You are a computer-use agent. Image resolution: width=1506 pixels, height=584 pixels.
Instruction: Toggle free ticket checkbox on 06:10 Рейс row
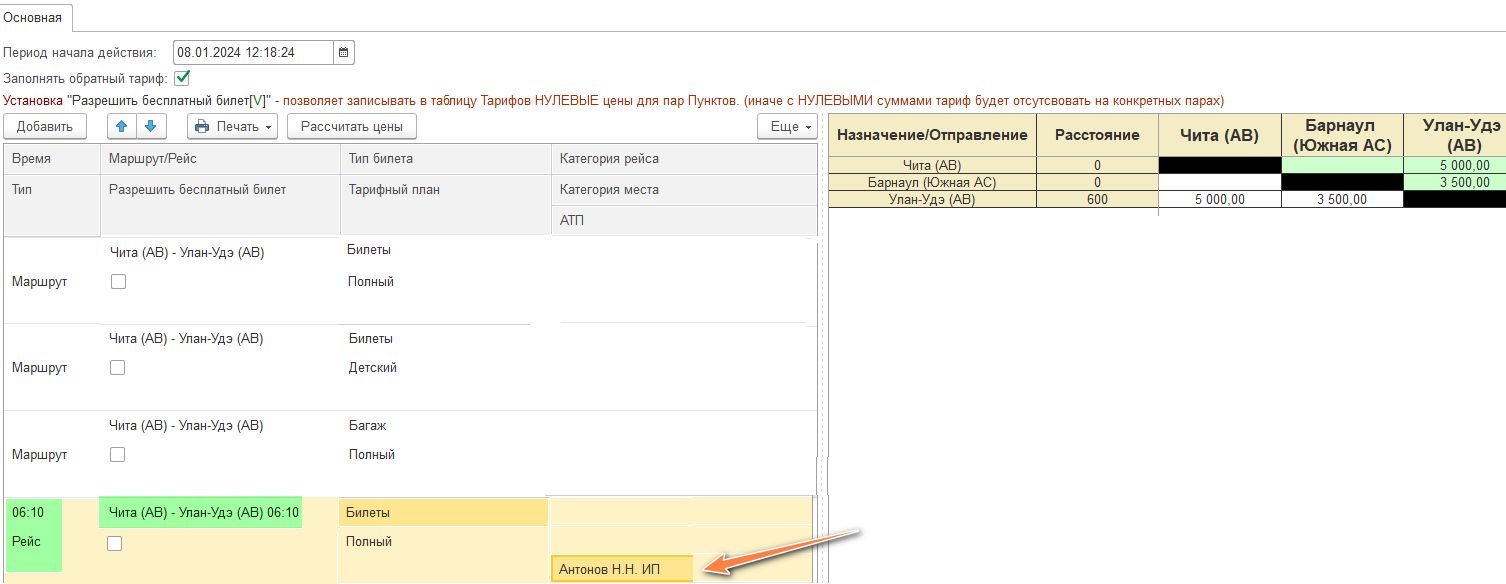pyautogui.click(x=115, y=543)
